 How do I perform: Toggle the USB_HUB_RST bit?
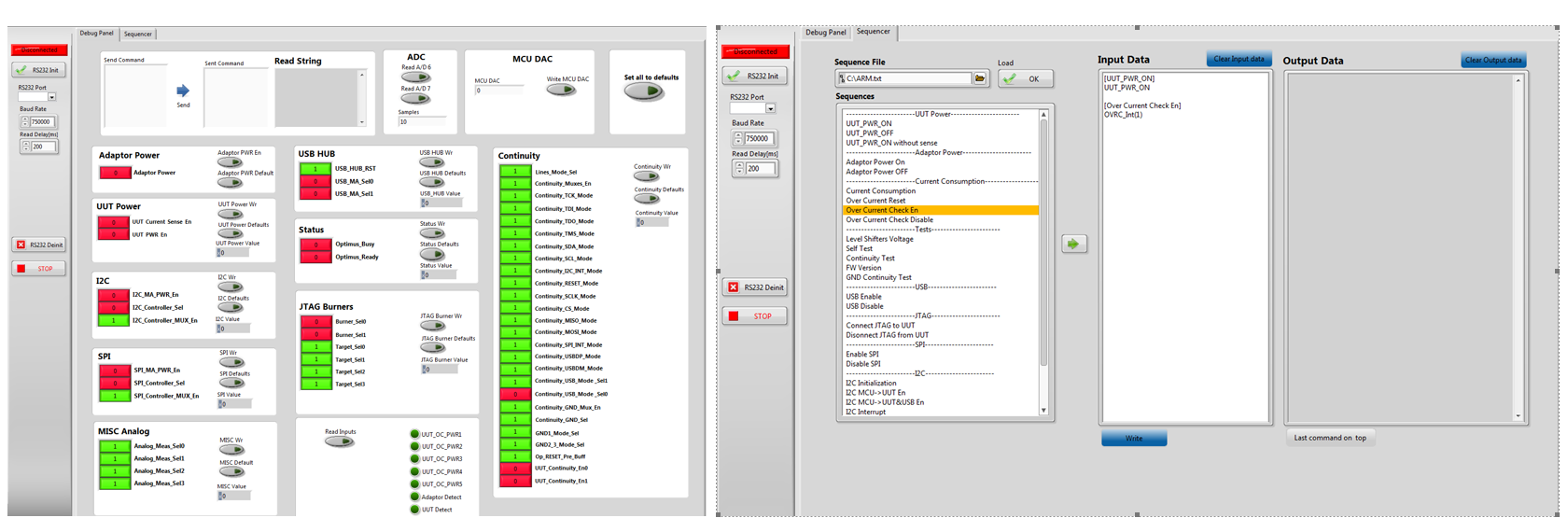[315, 169]
